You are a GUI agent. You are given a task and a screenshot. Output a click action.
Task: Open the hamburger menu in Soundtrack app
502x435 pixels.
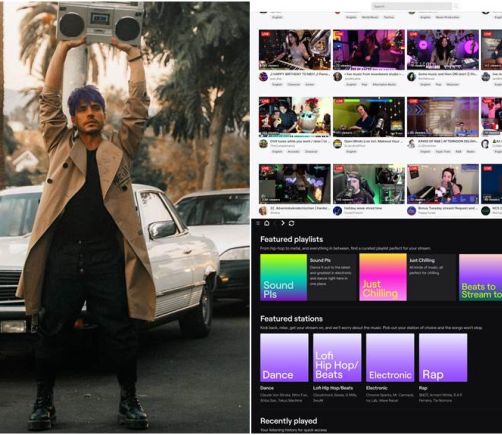[258, 223]
